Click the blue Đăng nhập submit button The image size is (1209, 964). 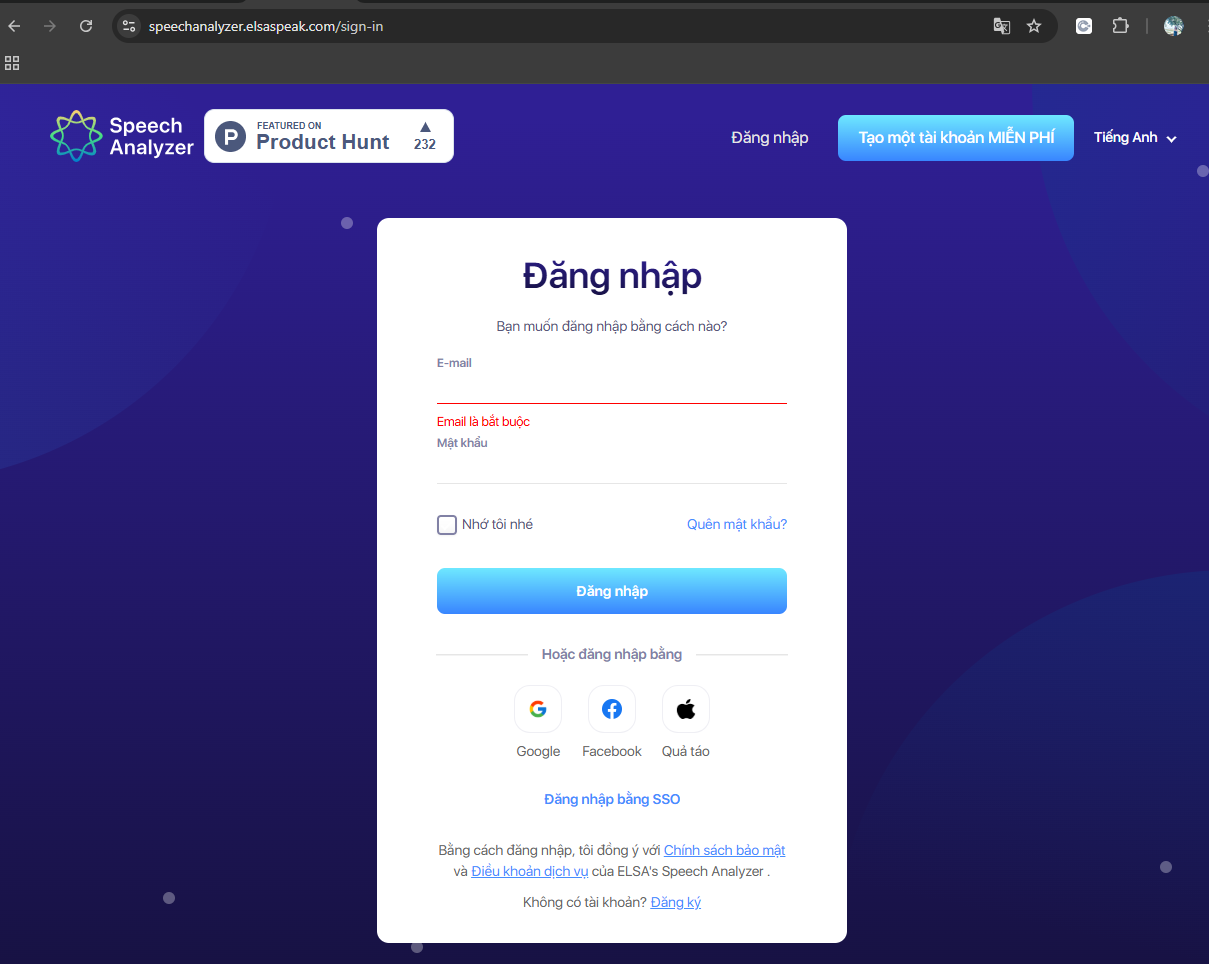(x=612, y=591)
